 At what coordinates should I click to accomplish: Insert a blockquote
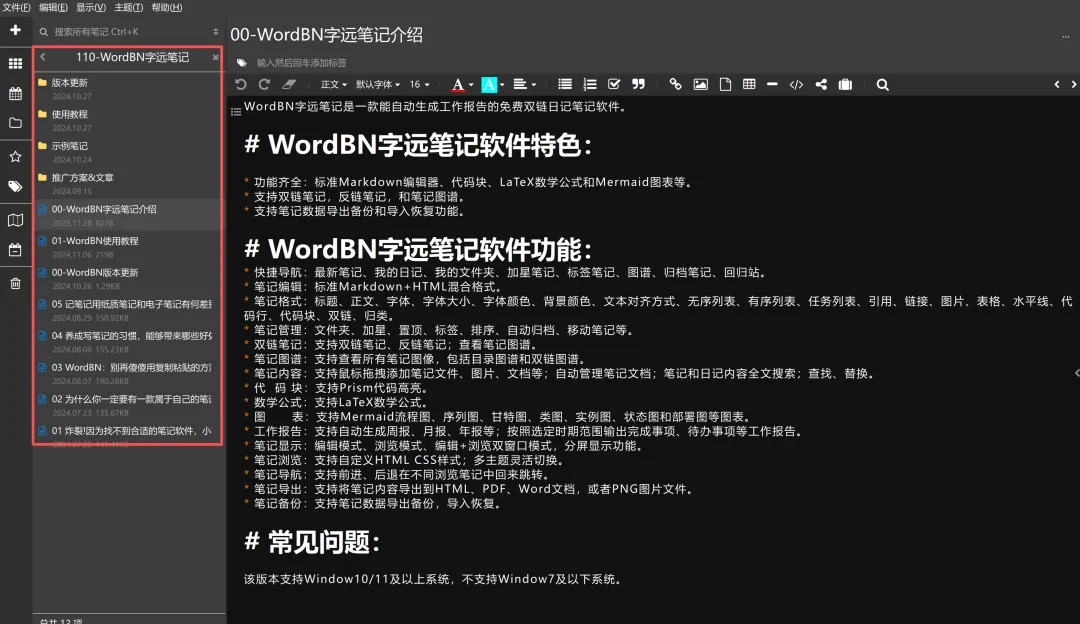[638, 84]
